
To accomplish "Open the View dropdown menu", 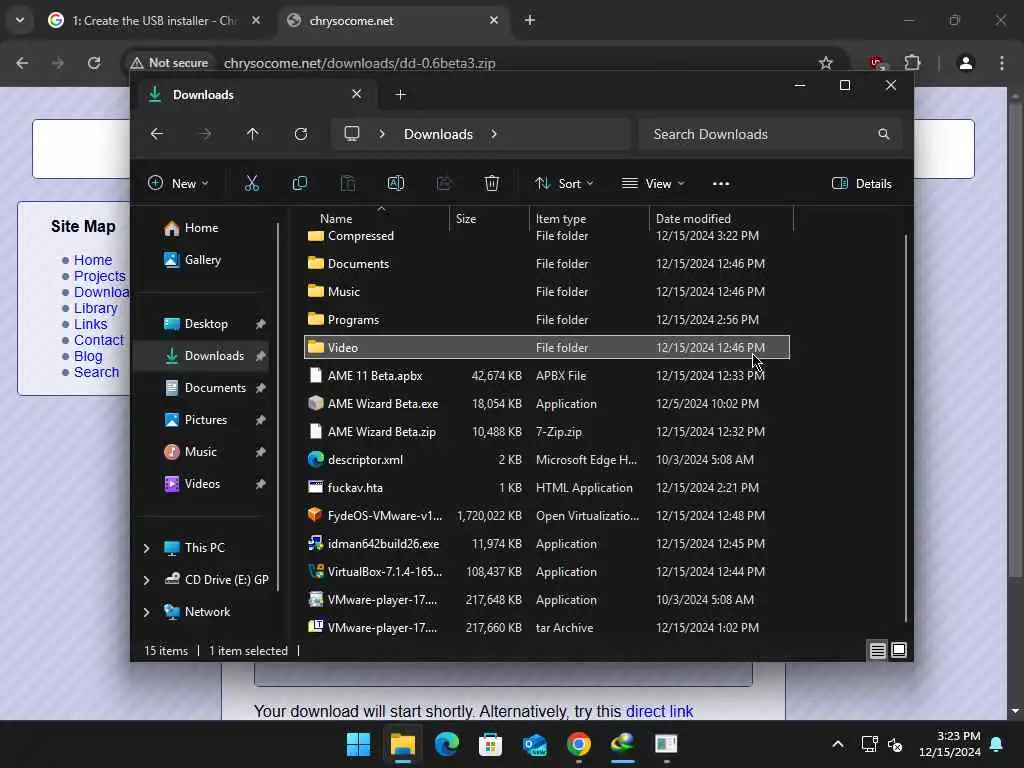I will point(653,184).
